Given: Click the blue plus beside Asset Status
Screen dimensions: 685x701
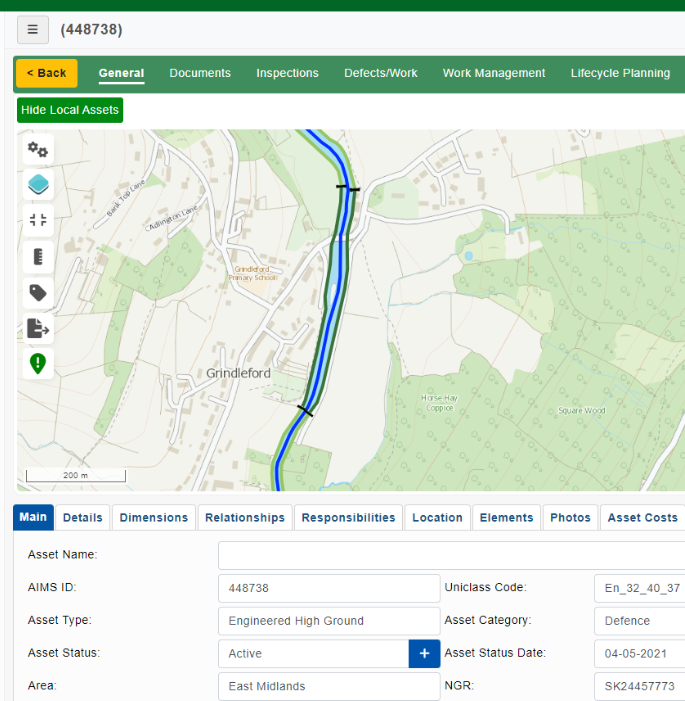Looking at the screenshot, I should (424, 653).
